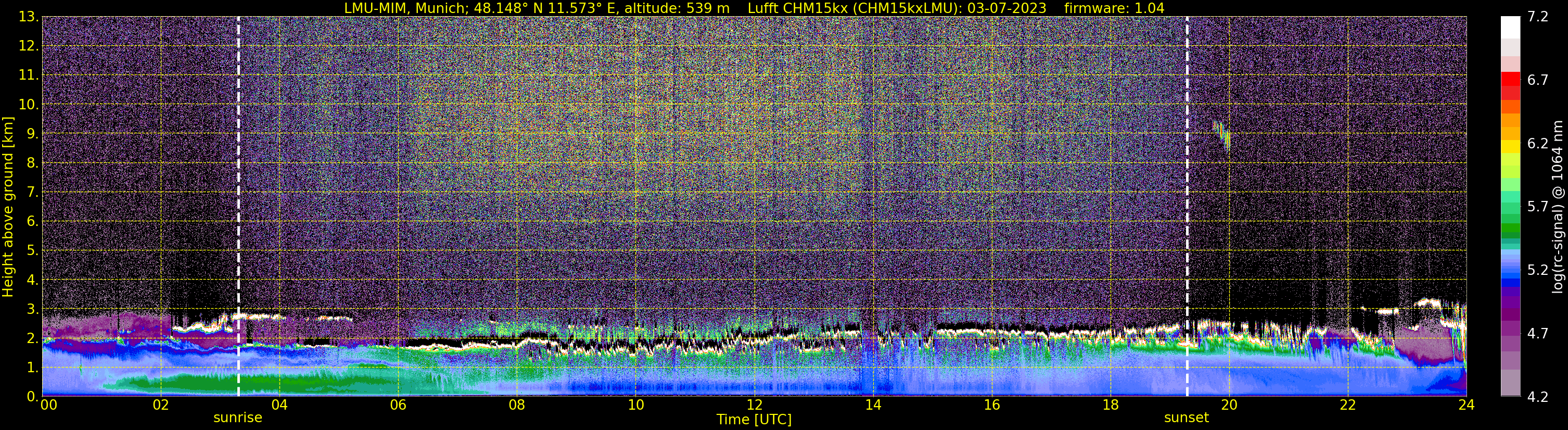Click the time axis tick label 06
Screen dimensions: 1568x430
pyautogui.click(x=398, y=405)
